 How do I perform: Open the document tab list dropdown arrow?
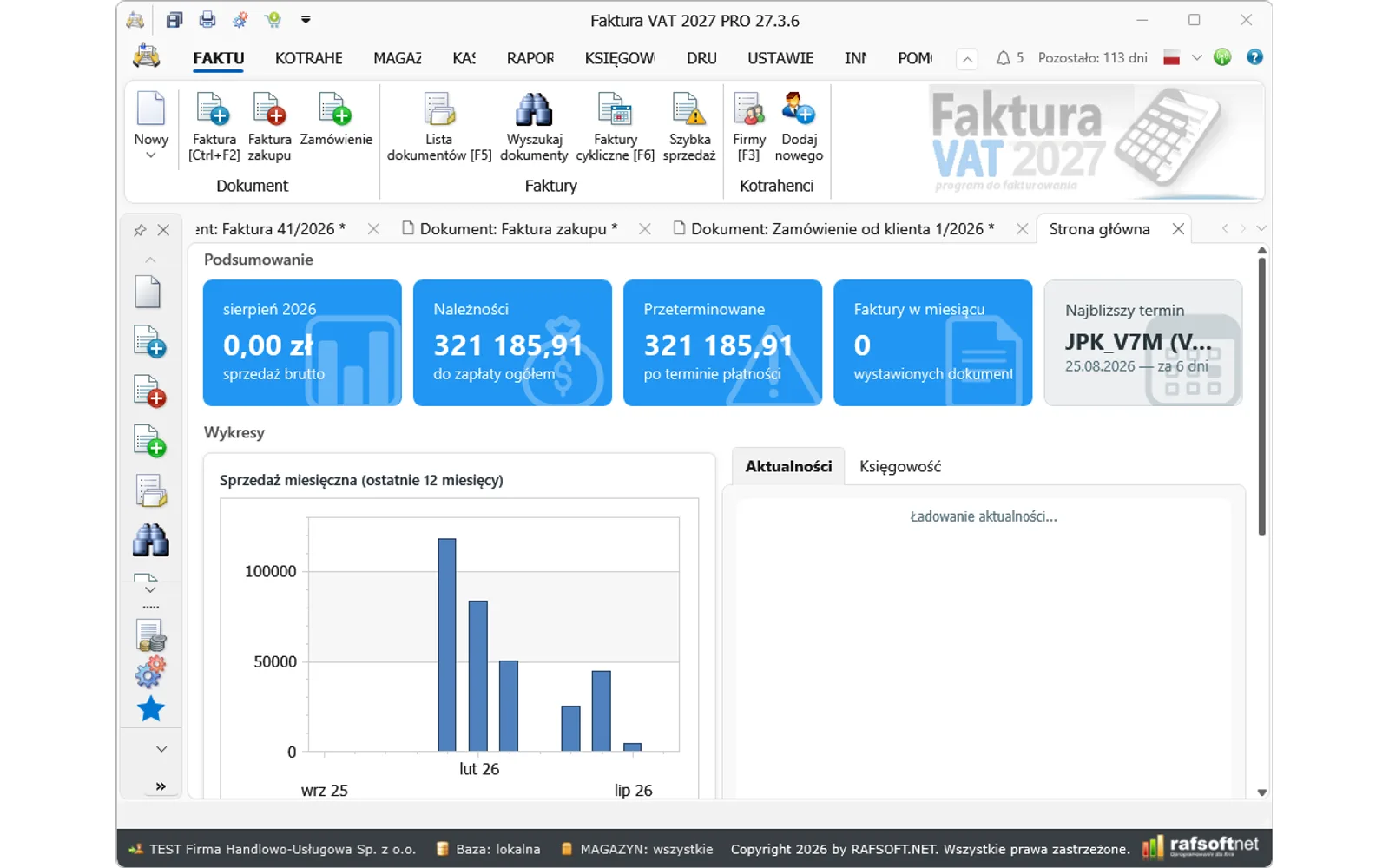click(1261, 228)
